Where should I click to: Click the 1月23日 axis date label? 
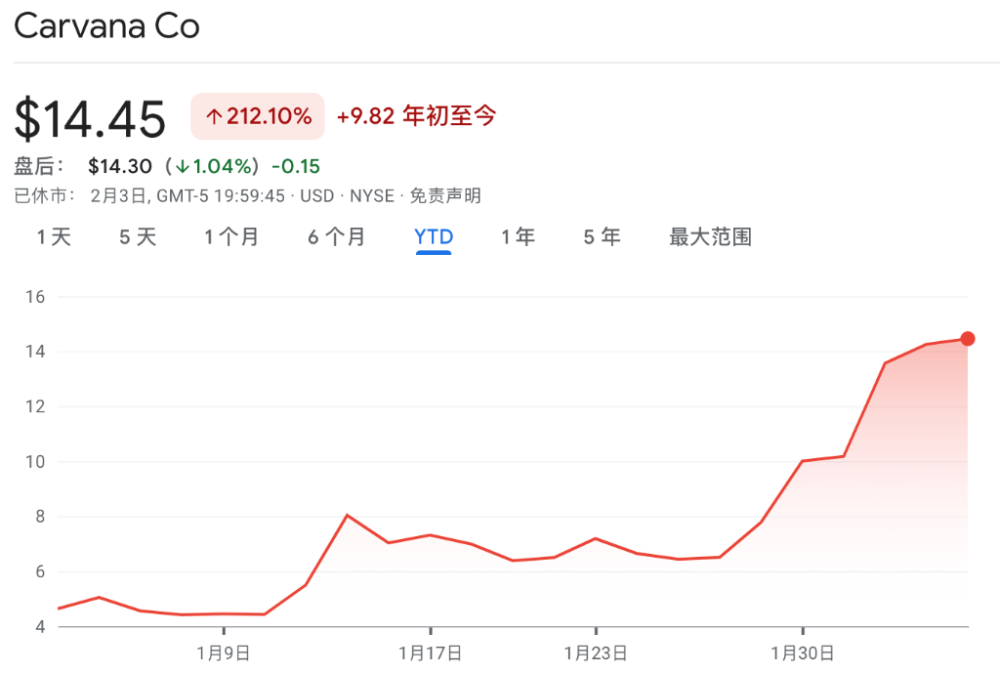(596, 653)
